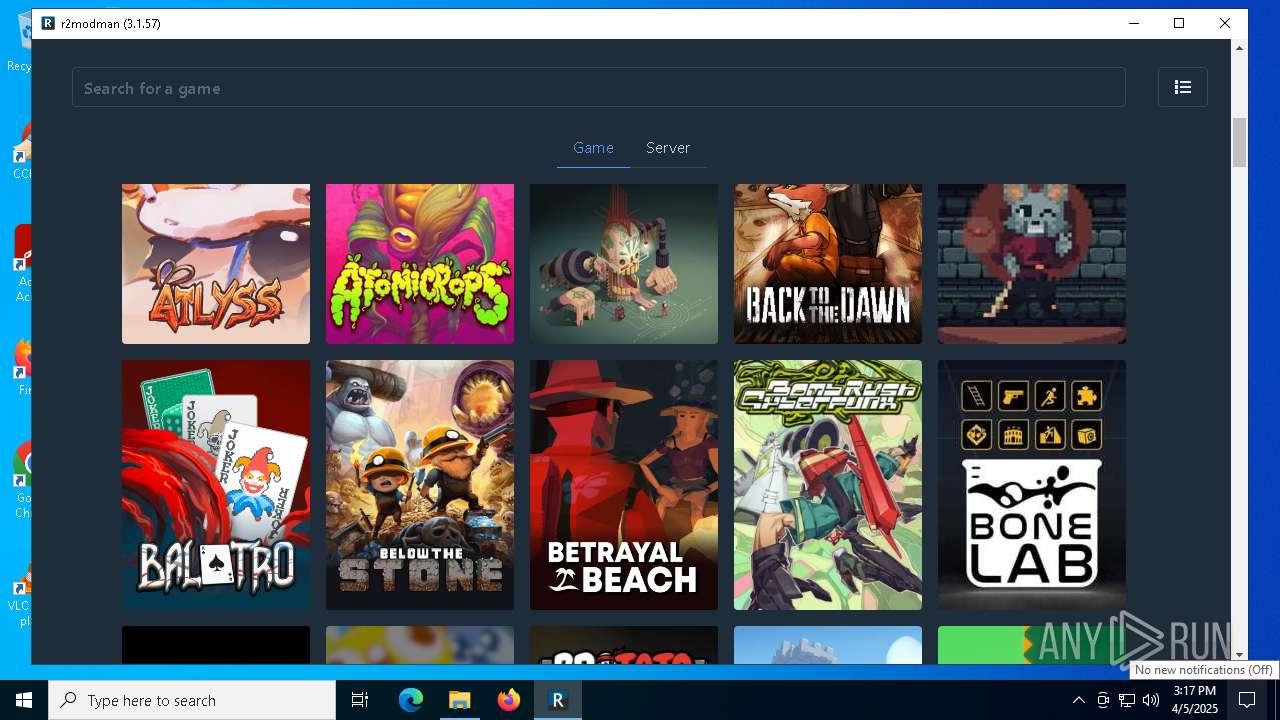Click the taskbar clock showing 3:17 PM
Viewport: 1280px width, 720px height.
point(1195,700)
